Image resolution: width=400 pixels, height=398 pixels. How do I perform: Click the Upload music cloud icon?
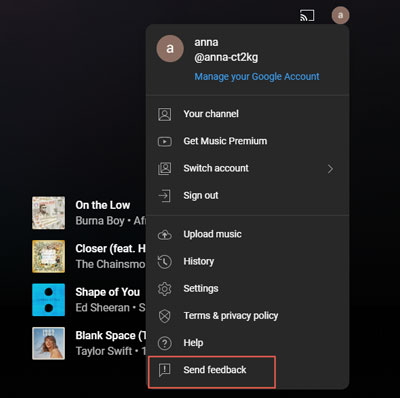tap(165, 235)
